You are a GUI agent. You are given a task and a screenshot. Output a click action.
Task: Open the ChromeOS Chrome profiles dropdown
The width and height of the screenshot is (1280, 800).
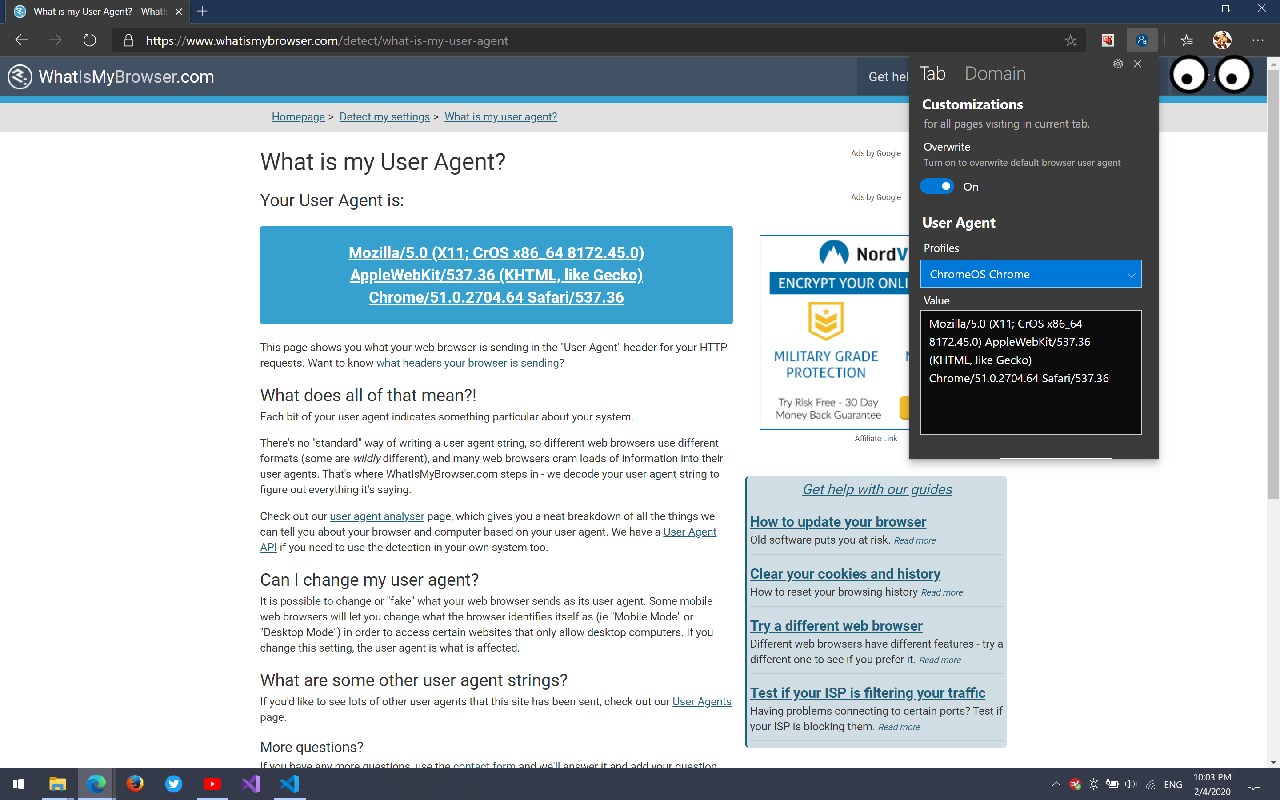(x=1031, y=274)
